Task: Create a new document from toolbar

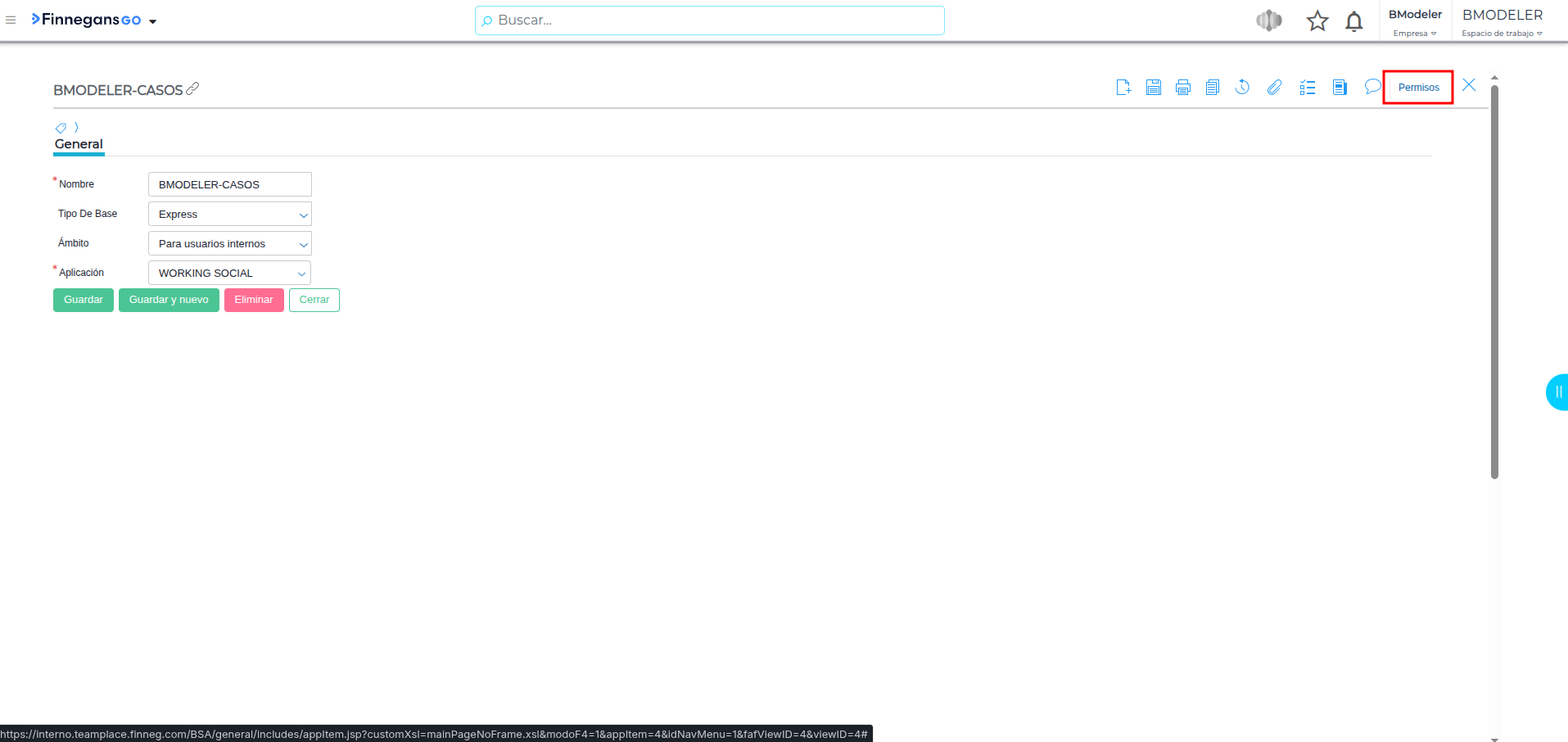Action: 1123,87
